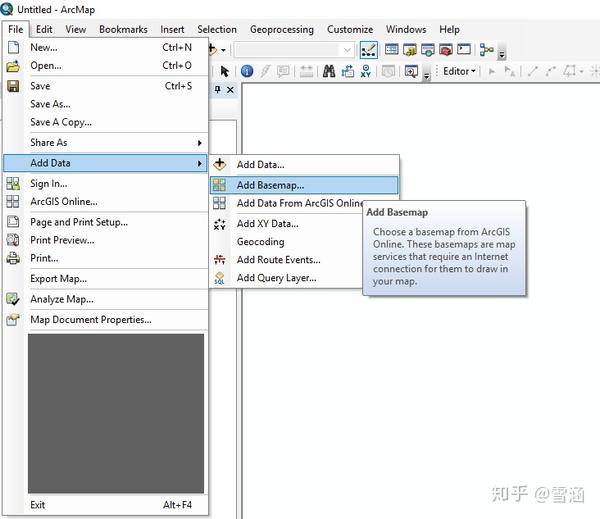Open the Customize menu
Viewport: 600px width, 519px height.
click(x=350, y=29)
